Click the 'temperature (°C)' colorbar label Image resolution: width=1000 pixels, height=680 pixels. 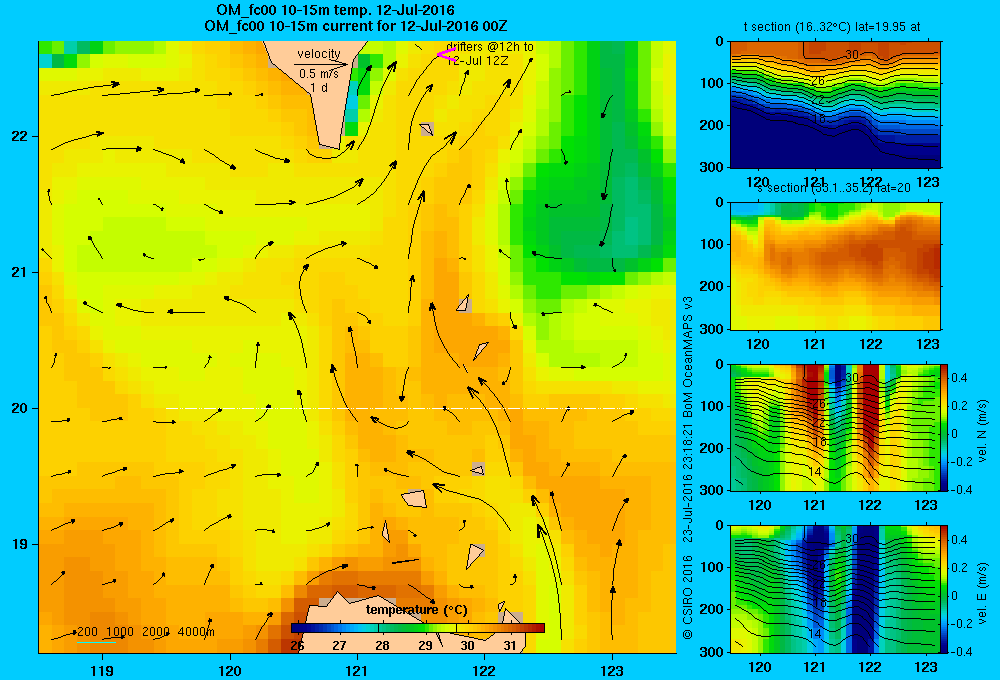[x=416, y=610]
